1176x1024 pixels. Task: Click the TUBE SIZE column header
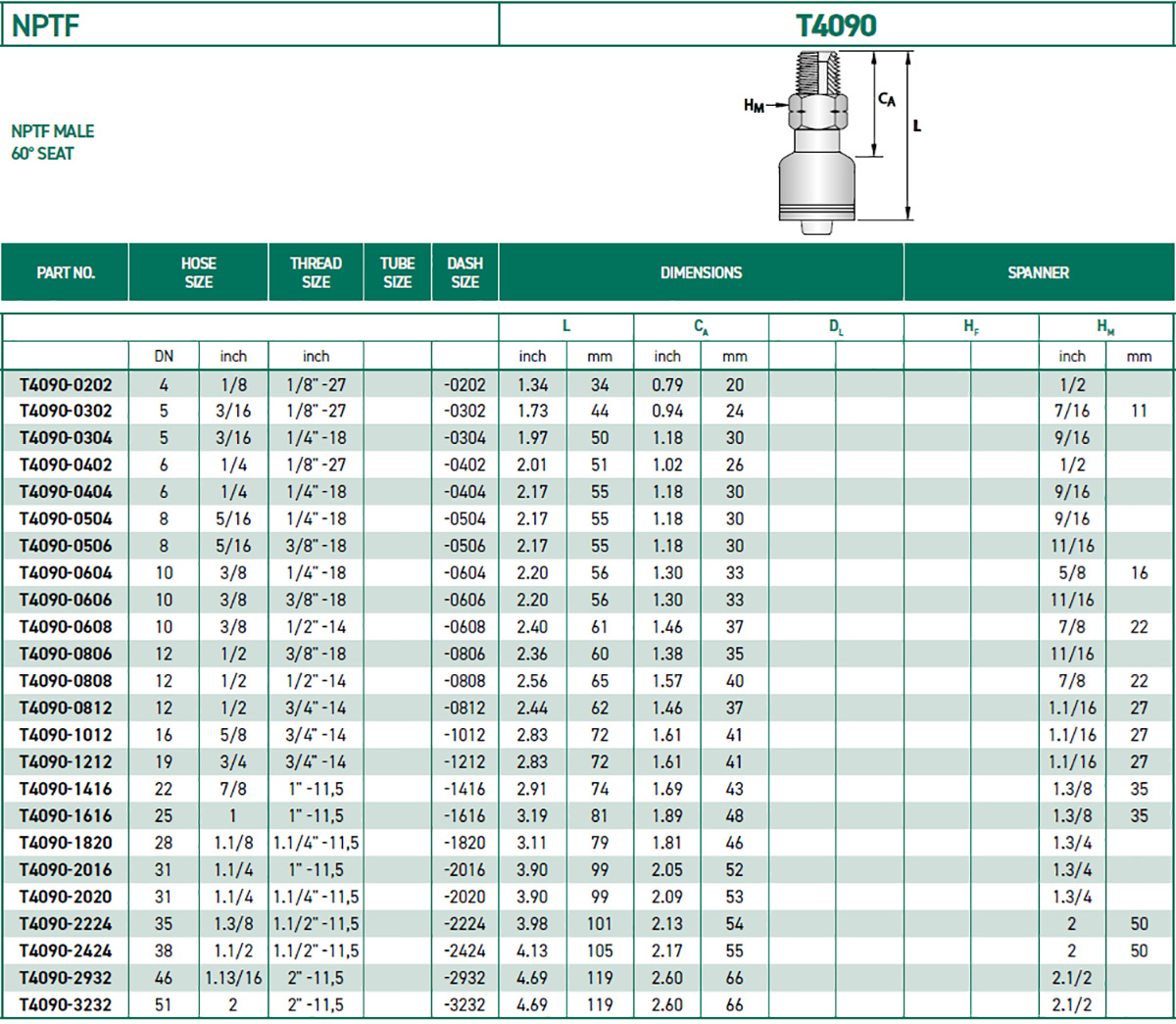pos(398,272)
